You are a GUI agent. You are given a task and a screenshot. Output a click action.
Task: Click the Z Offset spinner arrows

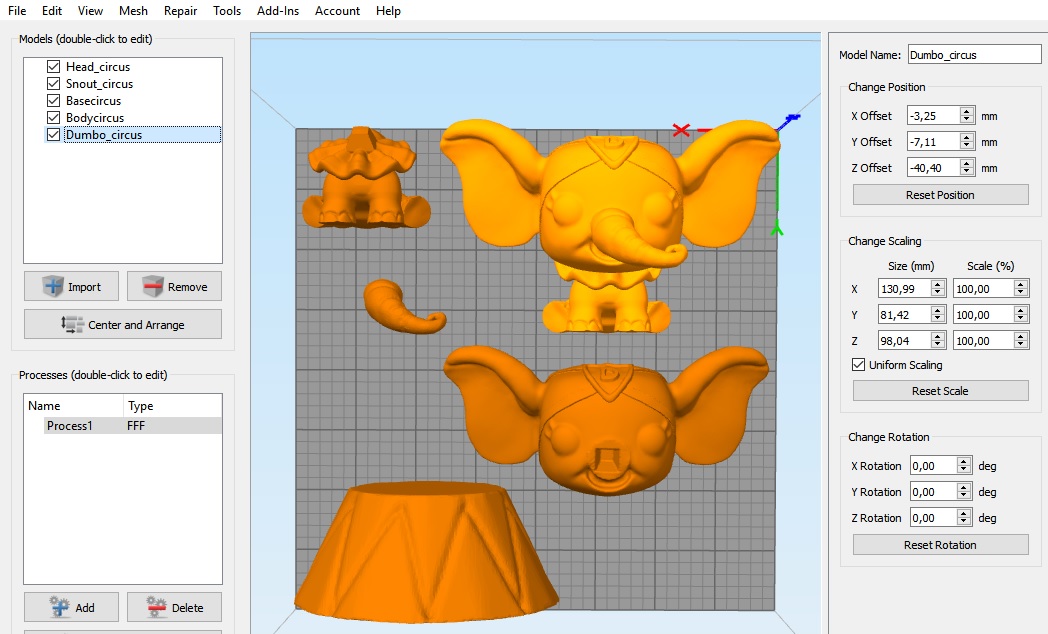click(x=967, y=168)
